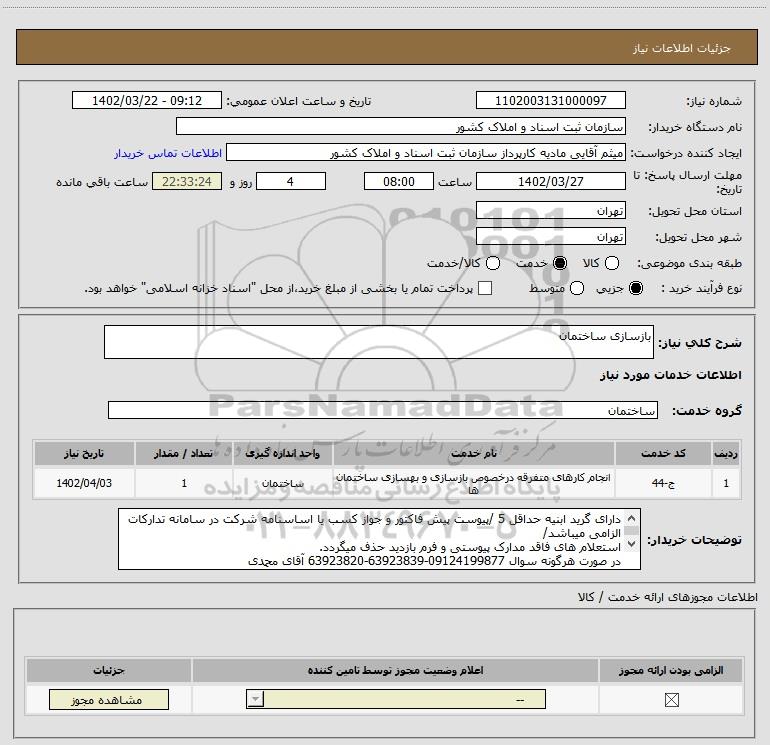Click the نام دستگاه خریدار field
Image resolution: width=770 pixels, height=745 pixels.
click(x=401, y=126)
